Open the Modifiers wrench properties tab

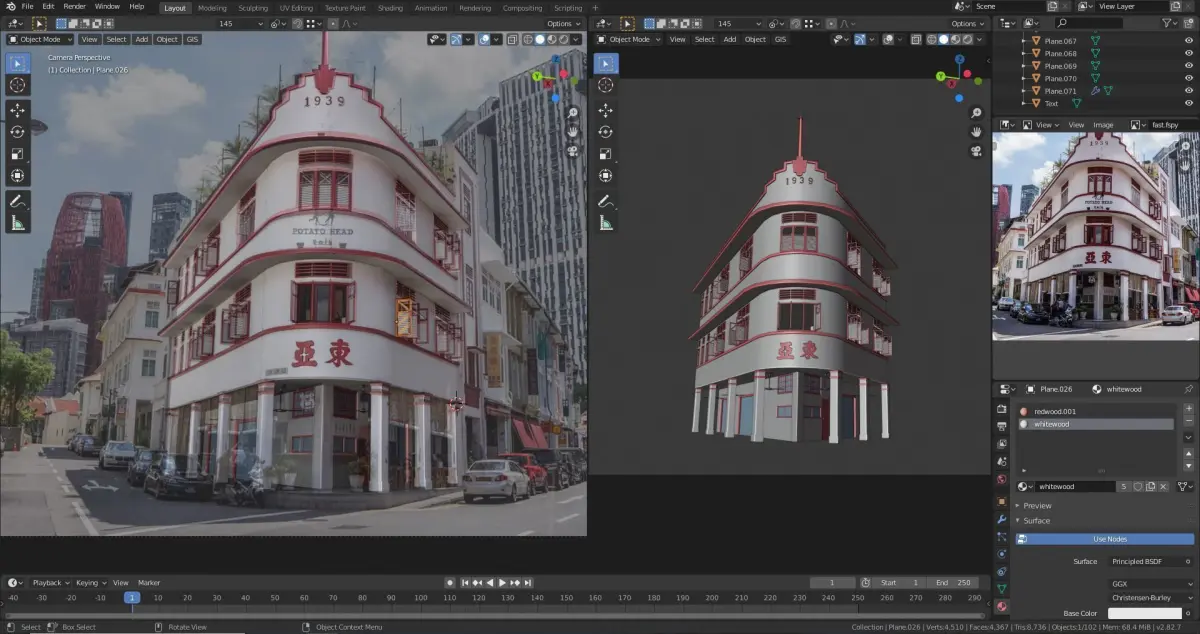(x=1001, y=519)
